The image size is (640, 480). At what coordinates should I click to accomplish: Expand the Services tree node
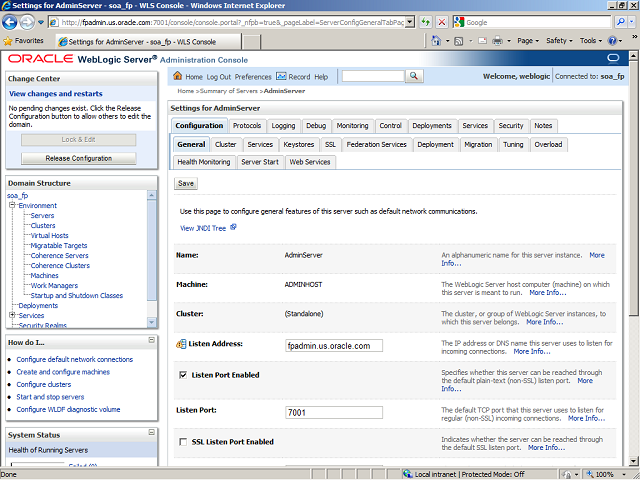pos(12,315)
